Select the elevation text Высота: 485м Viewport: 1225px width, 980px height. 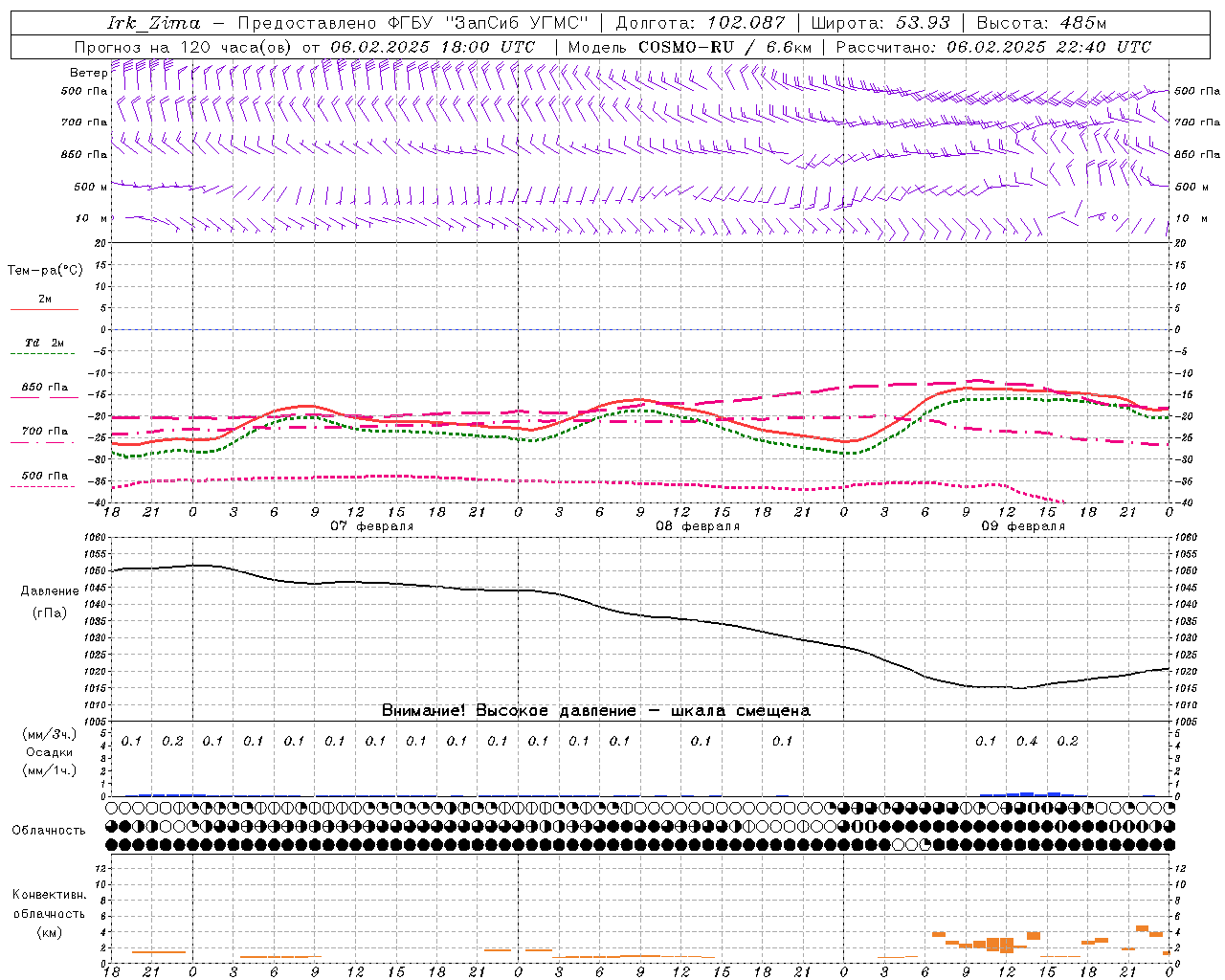(1040, 23)
